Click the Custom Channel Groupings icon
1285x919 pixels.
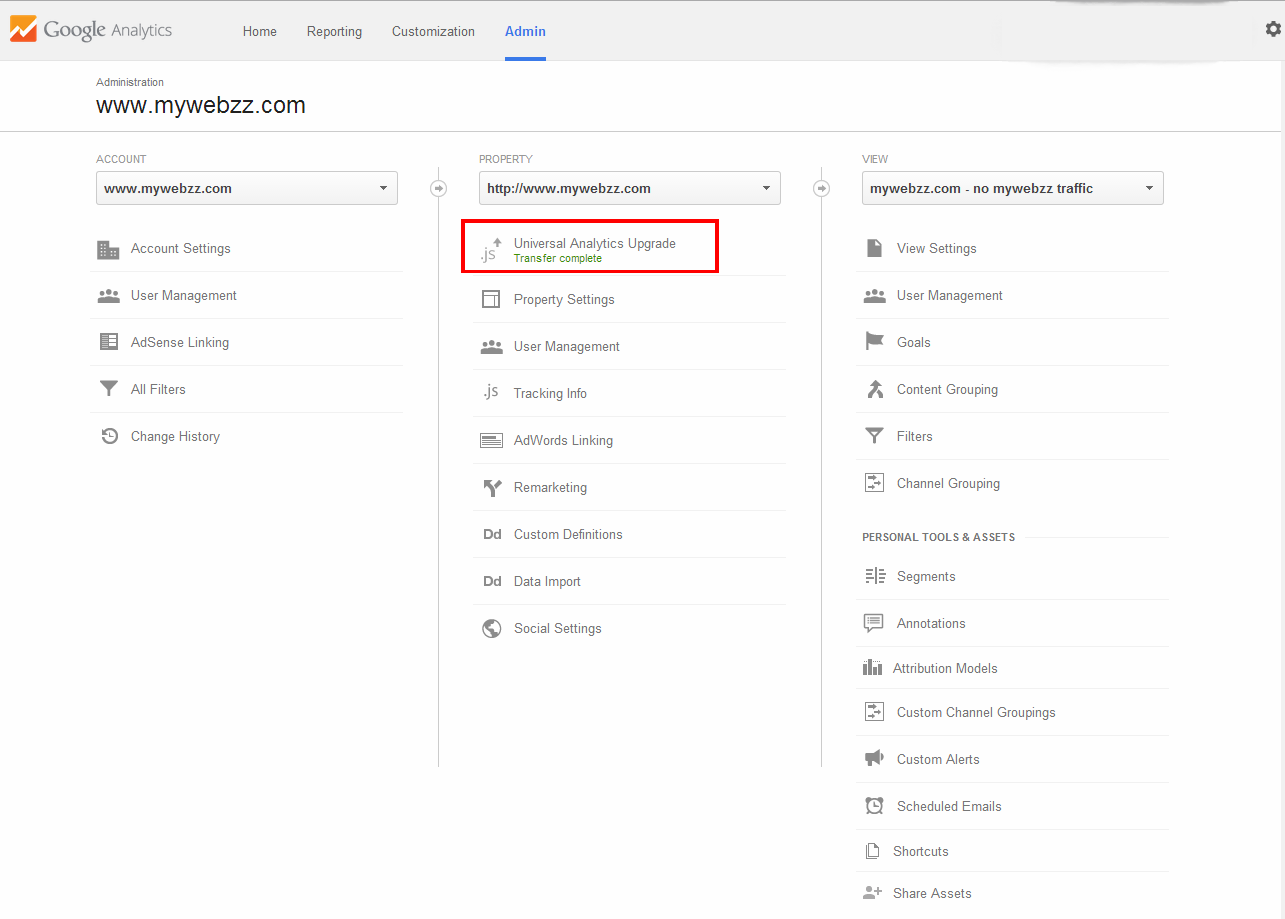coord(874,712)
